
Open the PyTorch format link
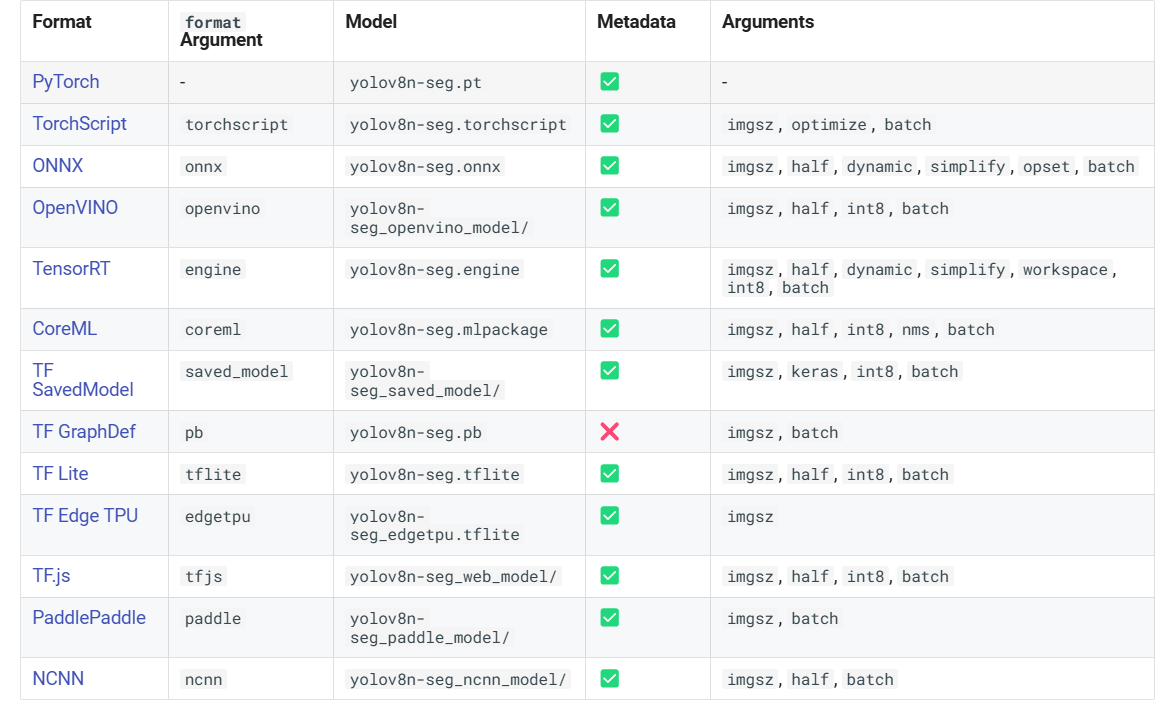(x=66, y=82)
